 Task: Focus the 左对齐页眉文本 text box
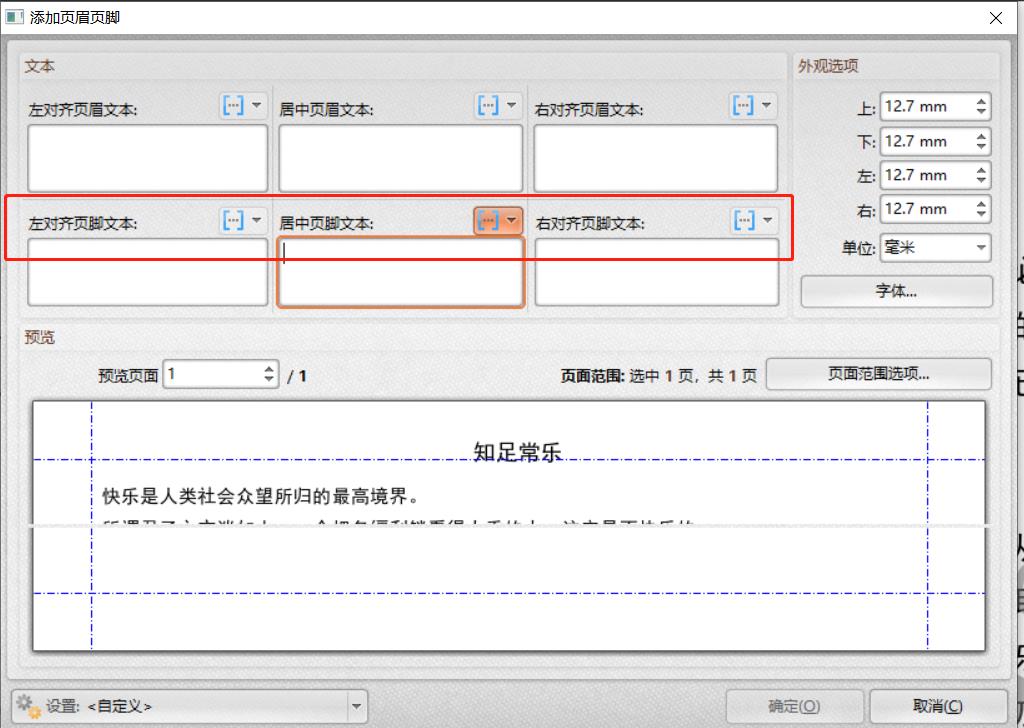(x=148, y=158)
